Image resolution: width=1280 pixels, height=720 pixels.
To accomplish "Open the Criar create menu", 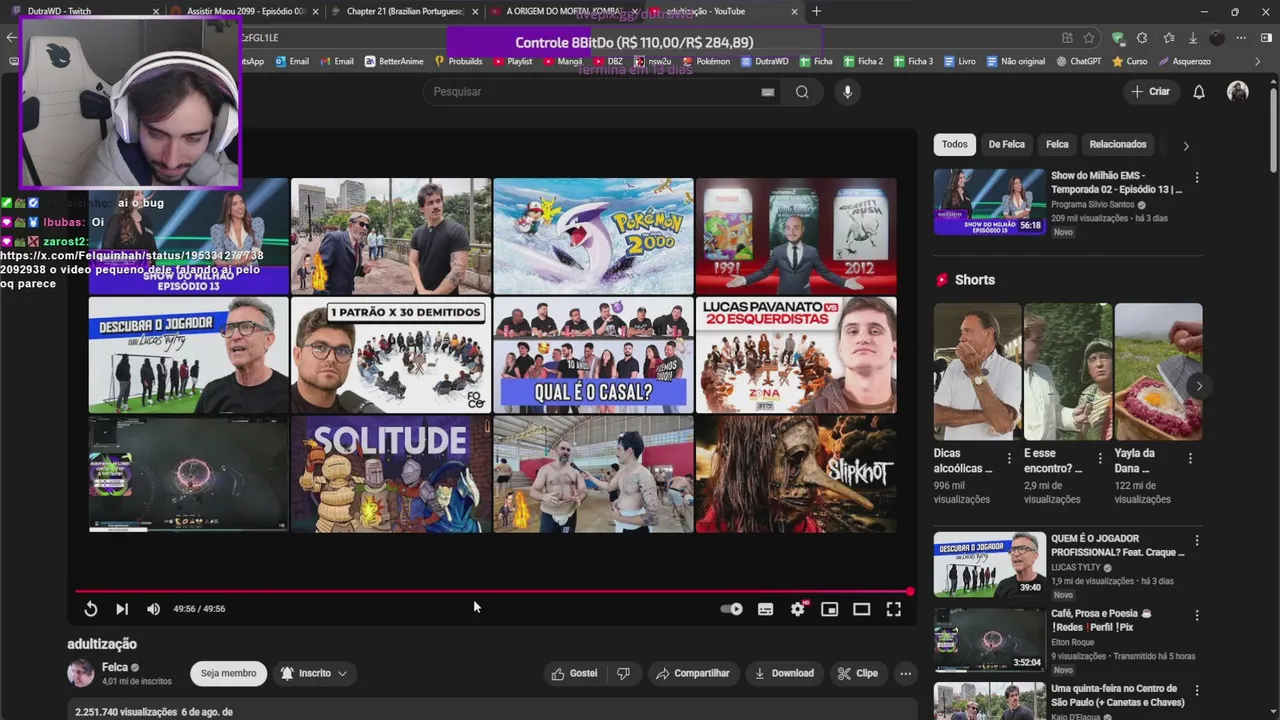I will [1150, 92].
